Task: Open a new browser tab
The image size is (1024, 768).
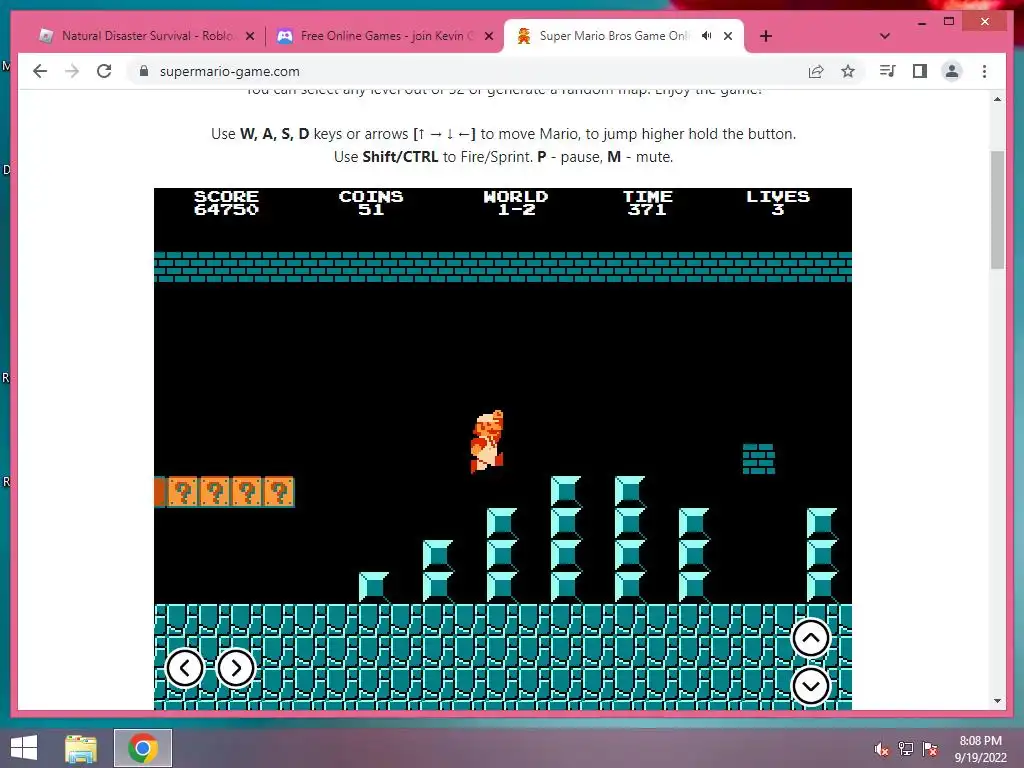Action: coord(766,36)
